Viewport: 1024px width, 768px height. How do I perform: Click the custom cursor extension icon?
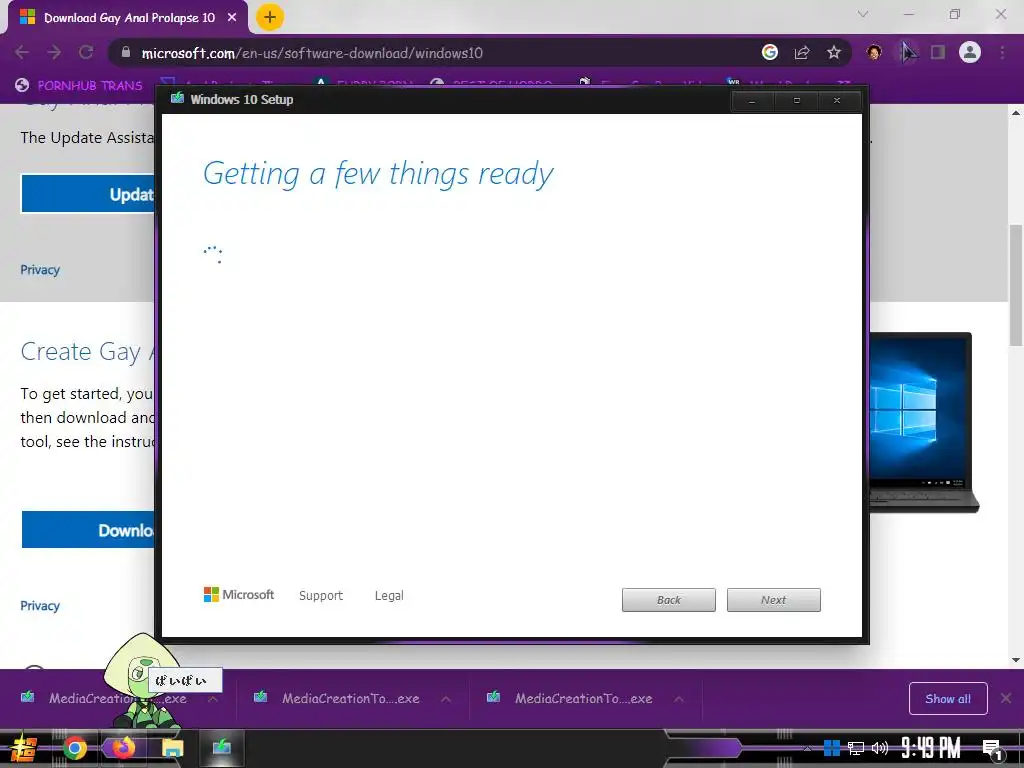(906, 52)
